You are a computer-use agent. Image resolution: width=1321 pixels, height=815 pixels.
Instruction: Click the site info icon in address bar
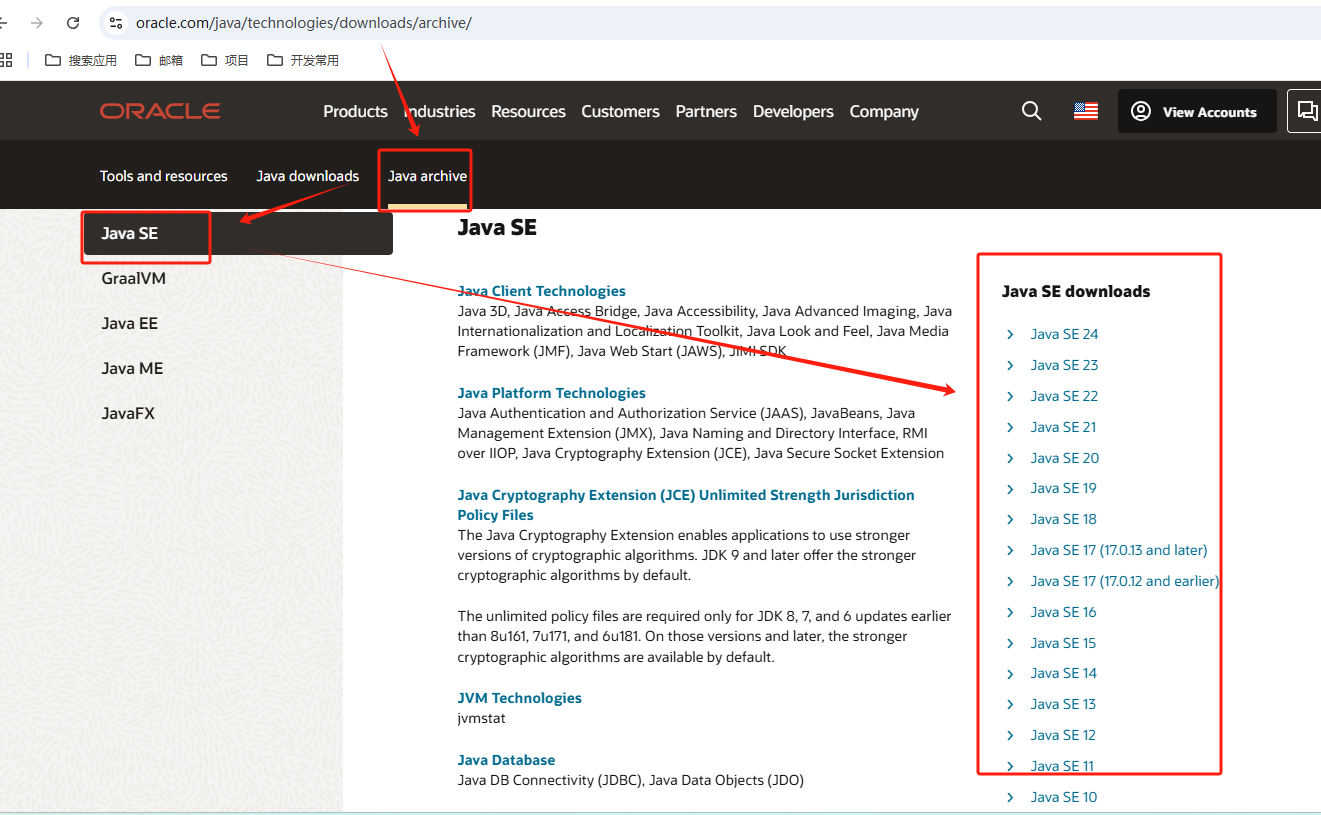click(116, 22)
